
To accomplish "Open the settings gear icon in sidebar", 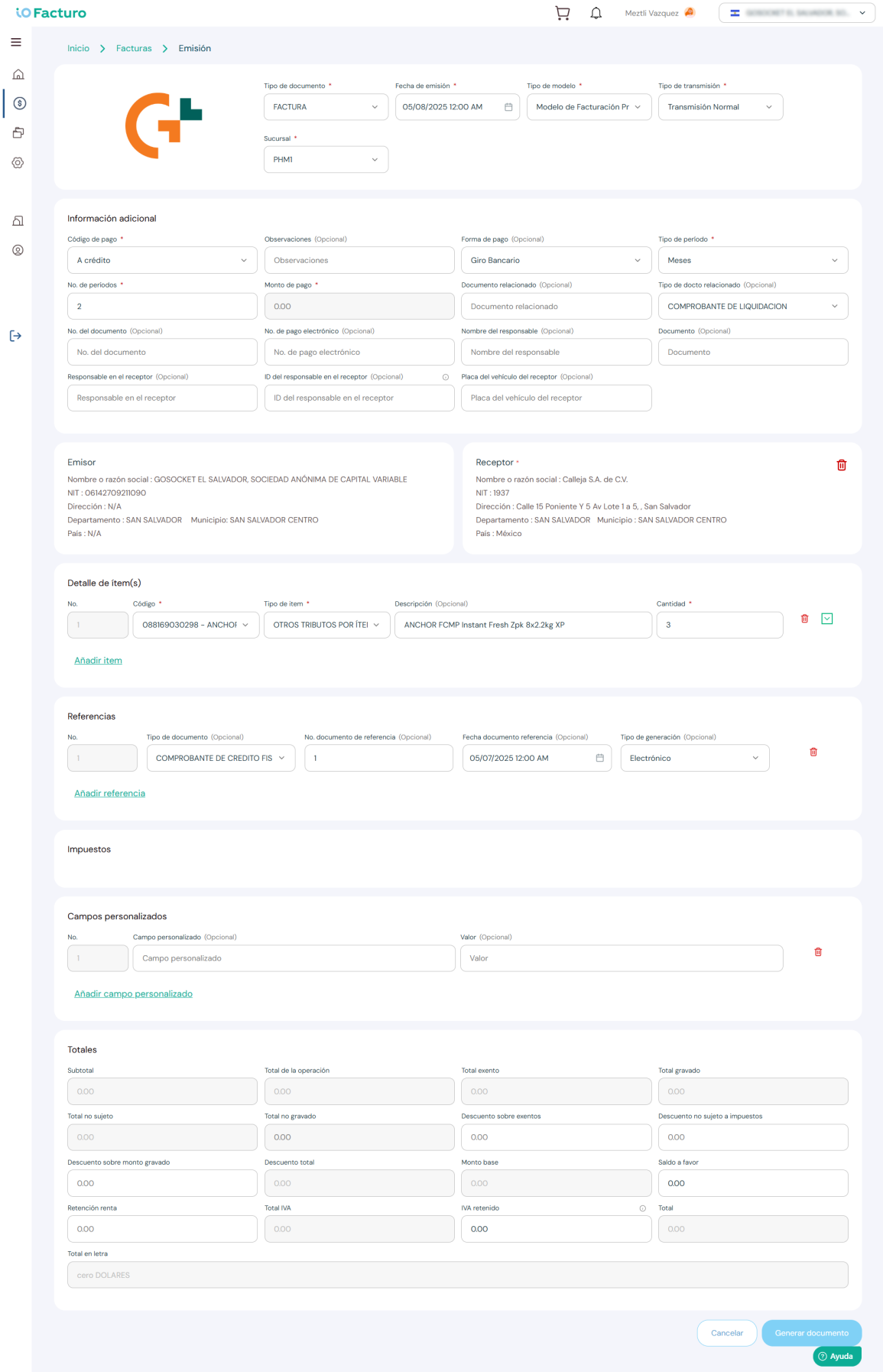I will (x=18, y=163).
